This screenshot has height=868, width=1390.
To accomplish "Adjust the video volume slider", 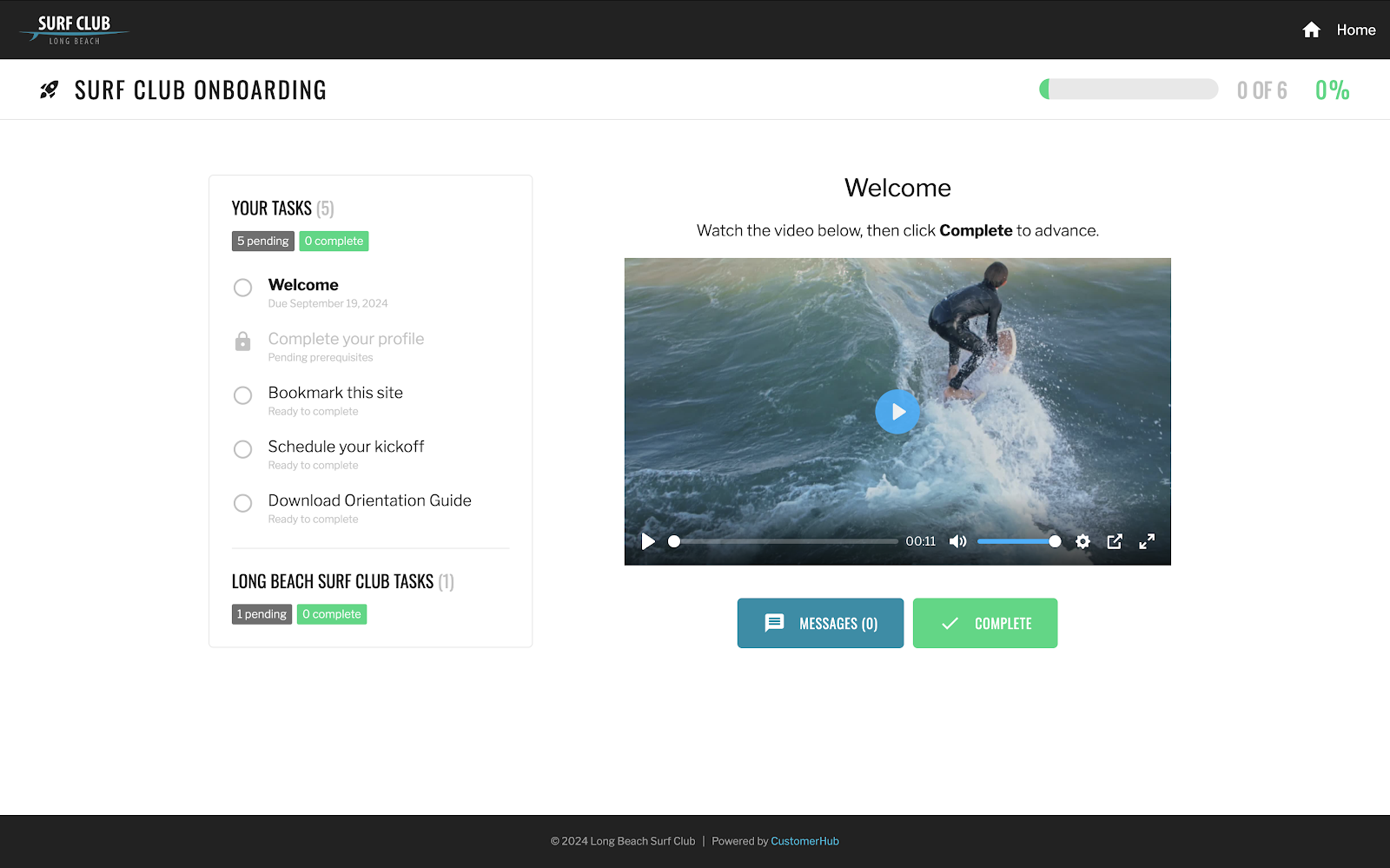I will pos(1019,541).
